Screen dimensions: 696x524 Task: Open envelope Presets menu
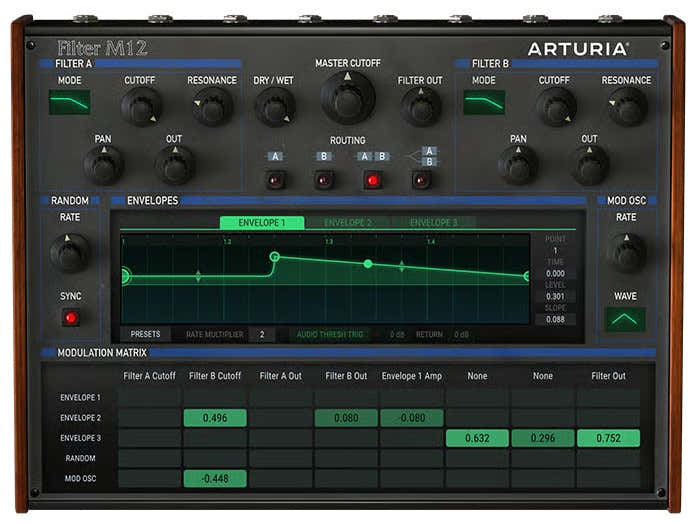click(145, 334)
